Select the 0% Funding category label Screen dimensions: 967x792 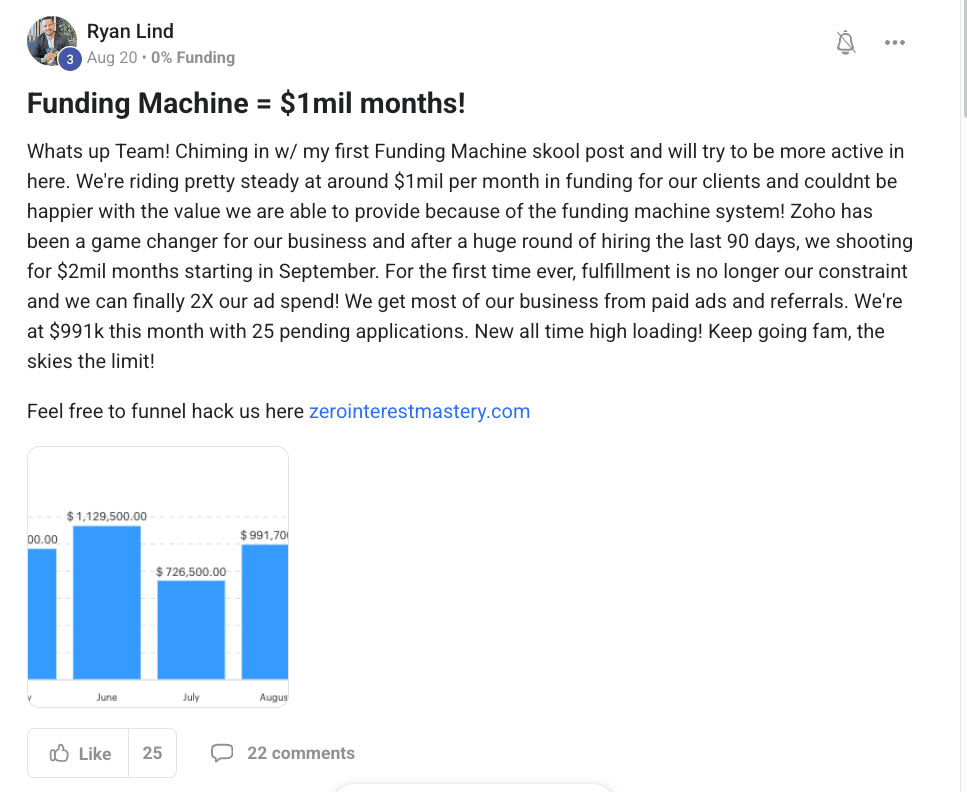point(193,58)
